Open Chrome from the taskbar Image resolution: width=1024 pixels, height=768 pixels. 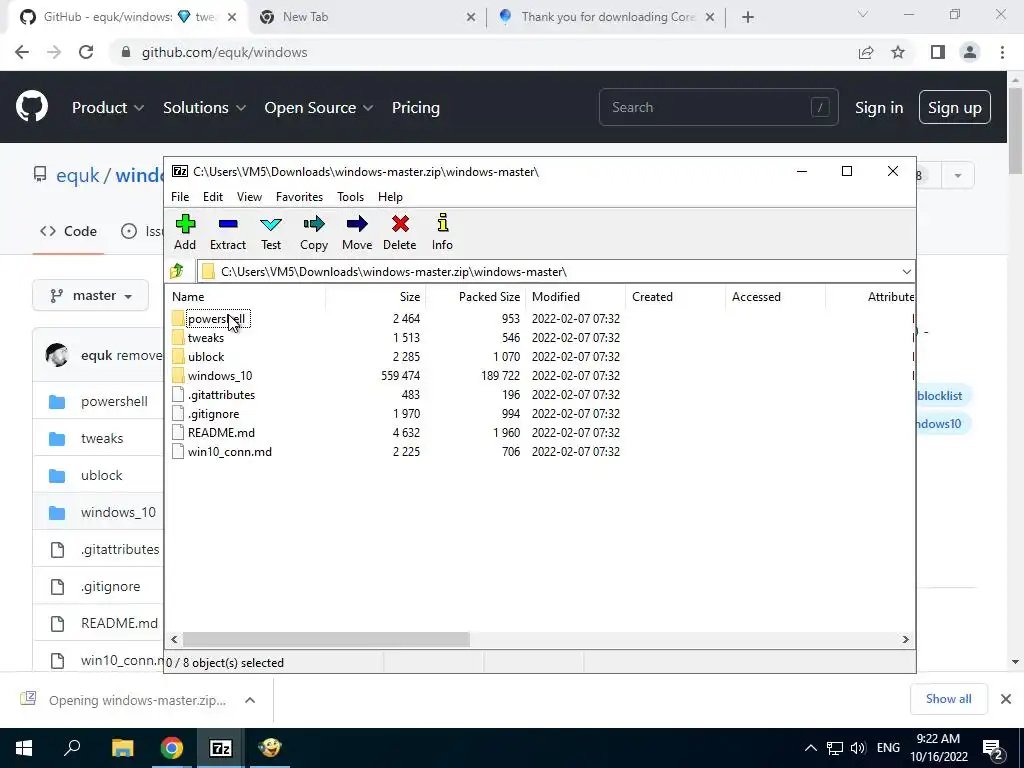[x=172, y=748]
